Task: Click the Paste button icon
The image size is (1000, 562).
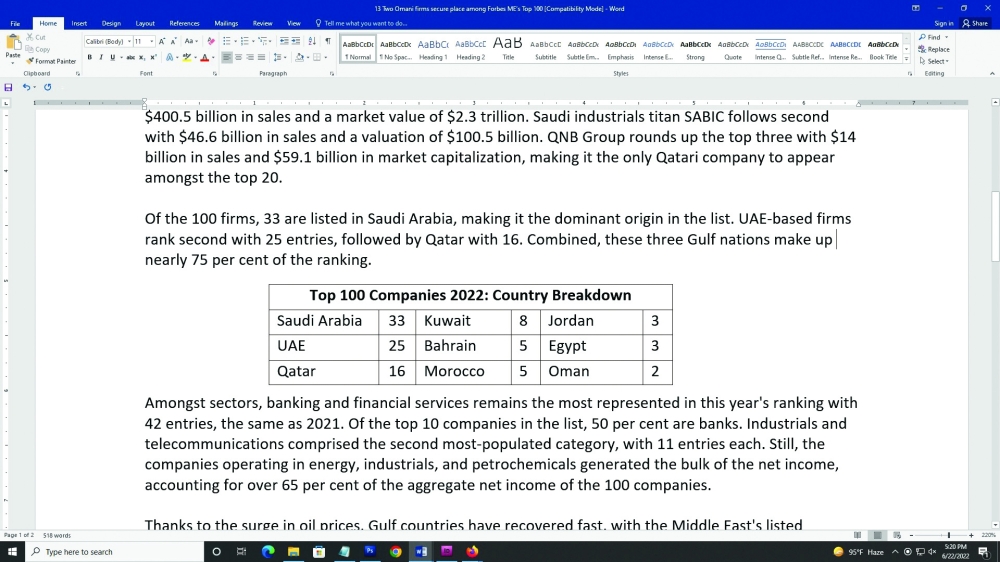Action: [x=13, y=43]
